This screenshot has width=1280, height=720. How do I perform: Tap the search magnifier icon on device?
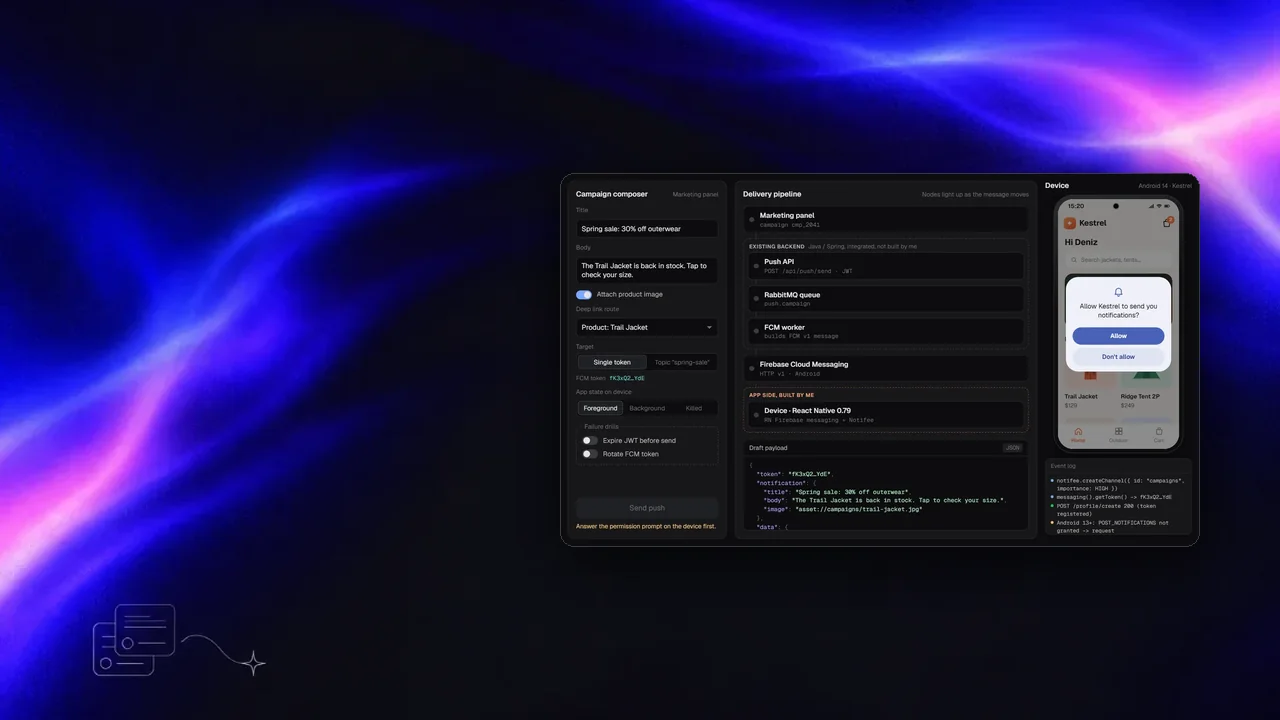(1074, 259)
